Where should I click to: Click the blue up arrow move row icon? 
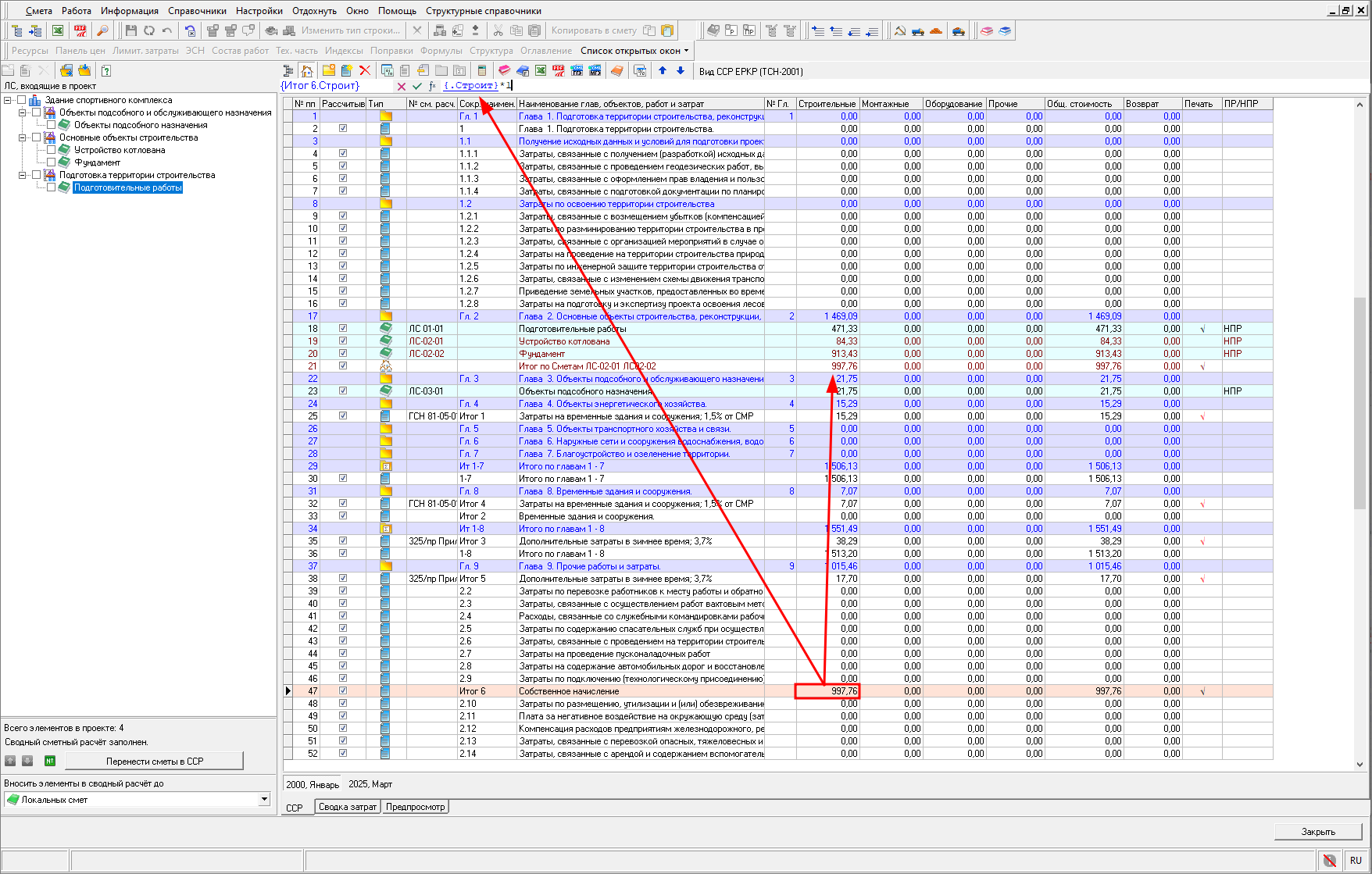coord(663,70)
